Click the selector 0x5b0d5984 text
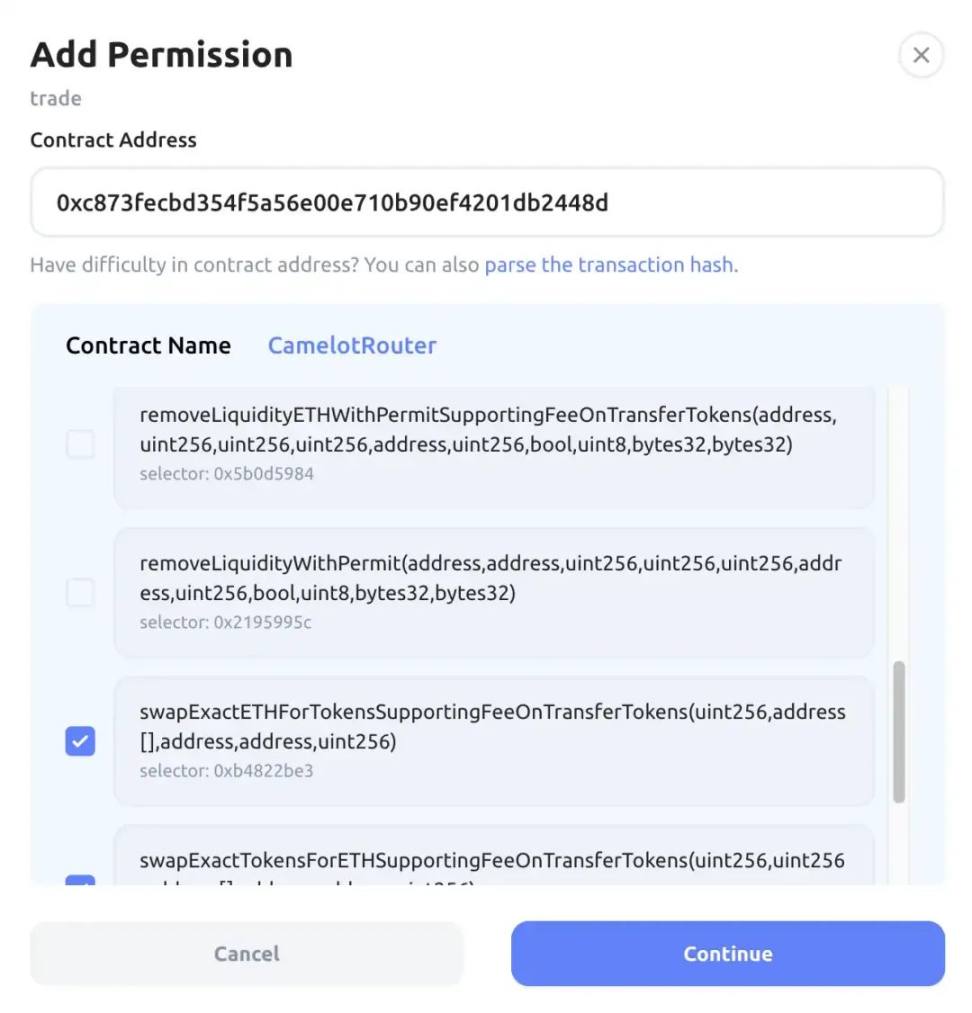 227,474
